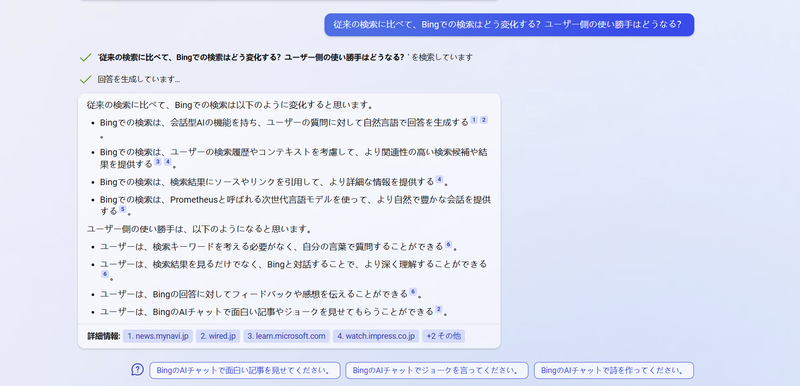Open citation 4 in the 検索履歴 bullet

coord(167,162)
